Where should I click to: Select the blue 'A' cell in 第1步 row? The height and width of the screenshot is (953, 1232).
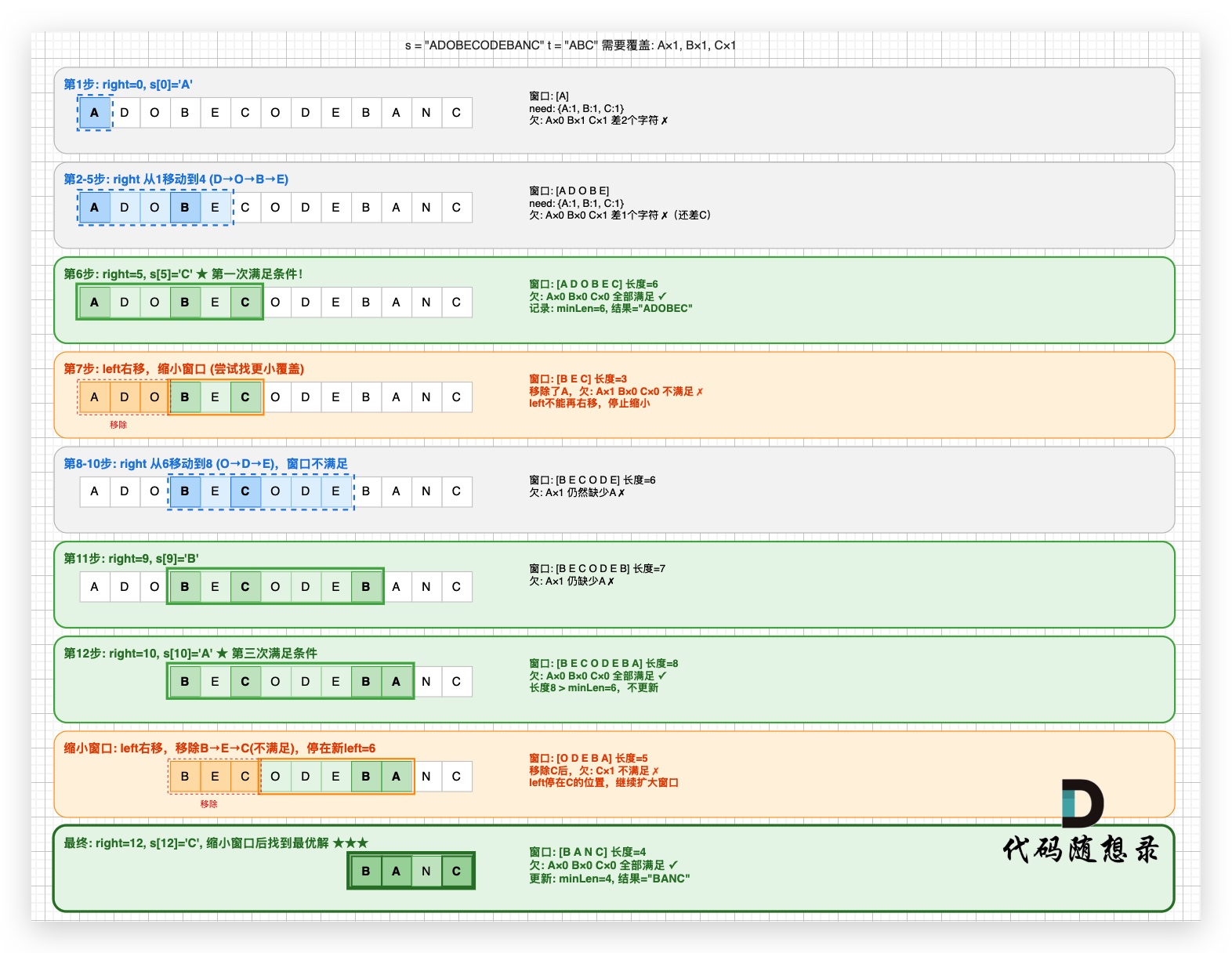(95, 113)
